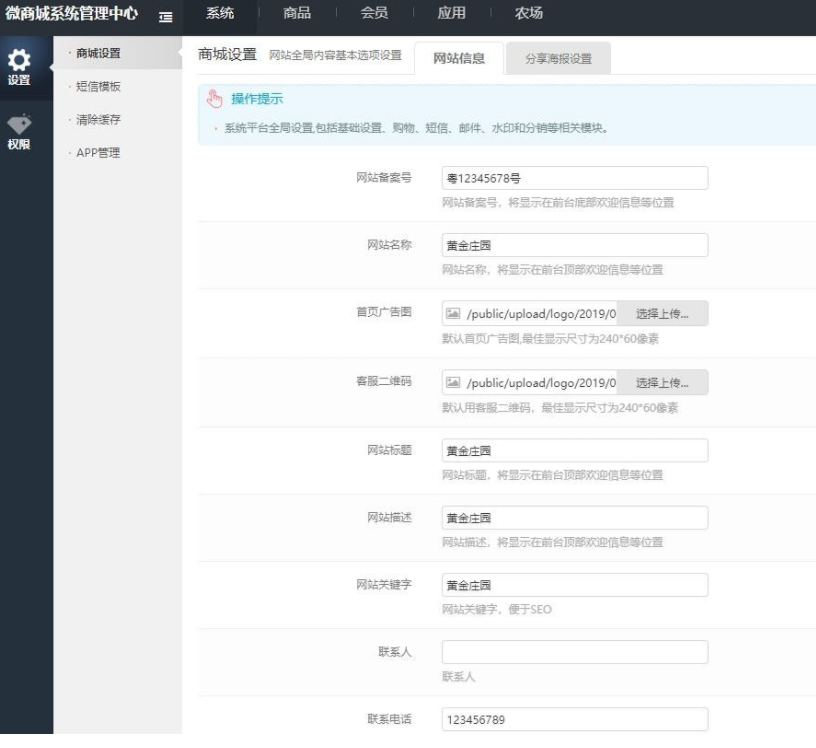Select 清除缓存 in the sidebar

98,120
